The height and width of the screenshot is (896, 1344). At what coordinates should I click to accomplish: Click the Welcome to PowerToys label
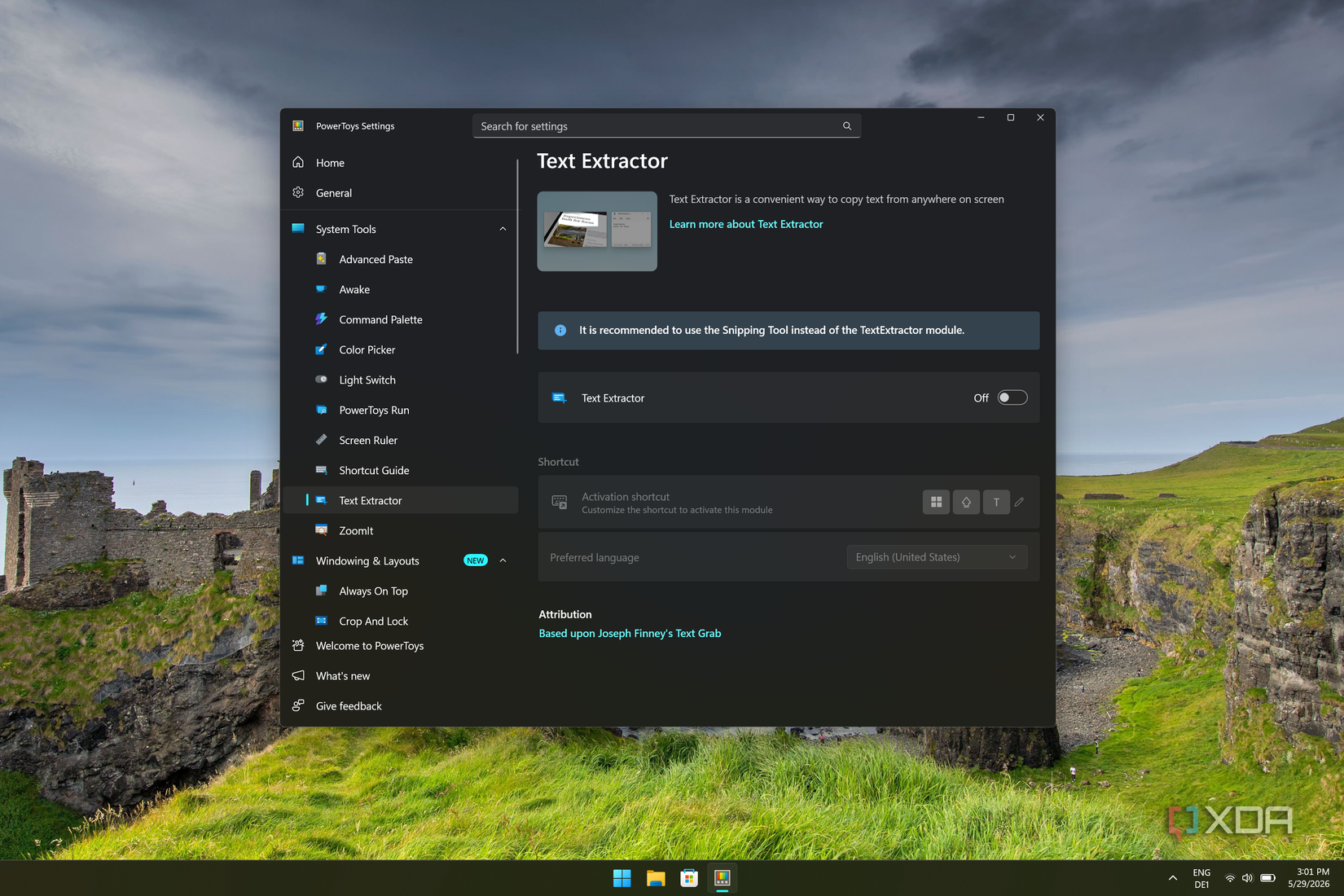tap(370, 646)
